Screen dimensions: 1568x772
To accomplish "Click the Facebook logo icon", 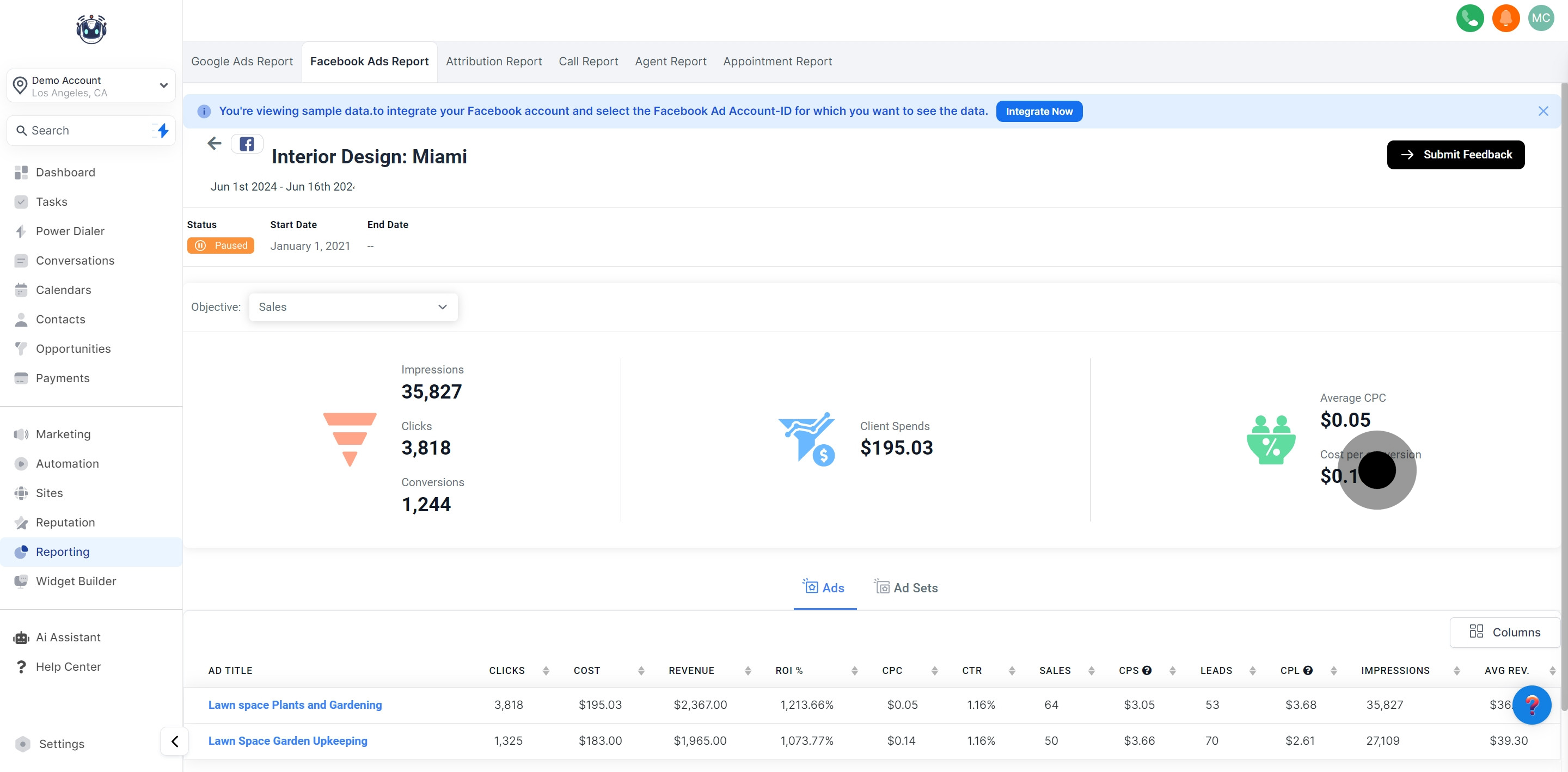I will (x=247, y=144).
